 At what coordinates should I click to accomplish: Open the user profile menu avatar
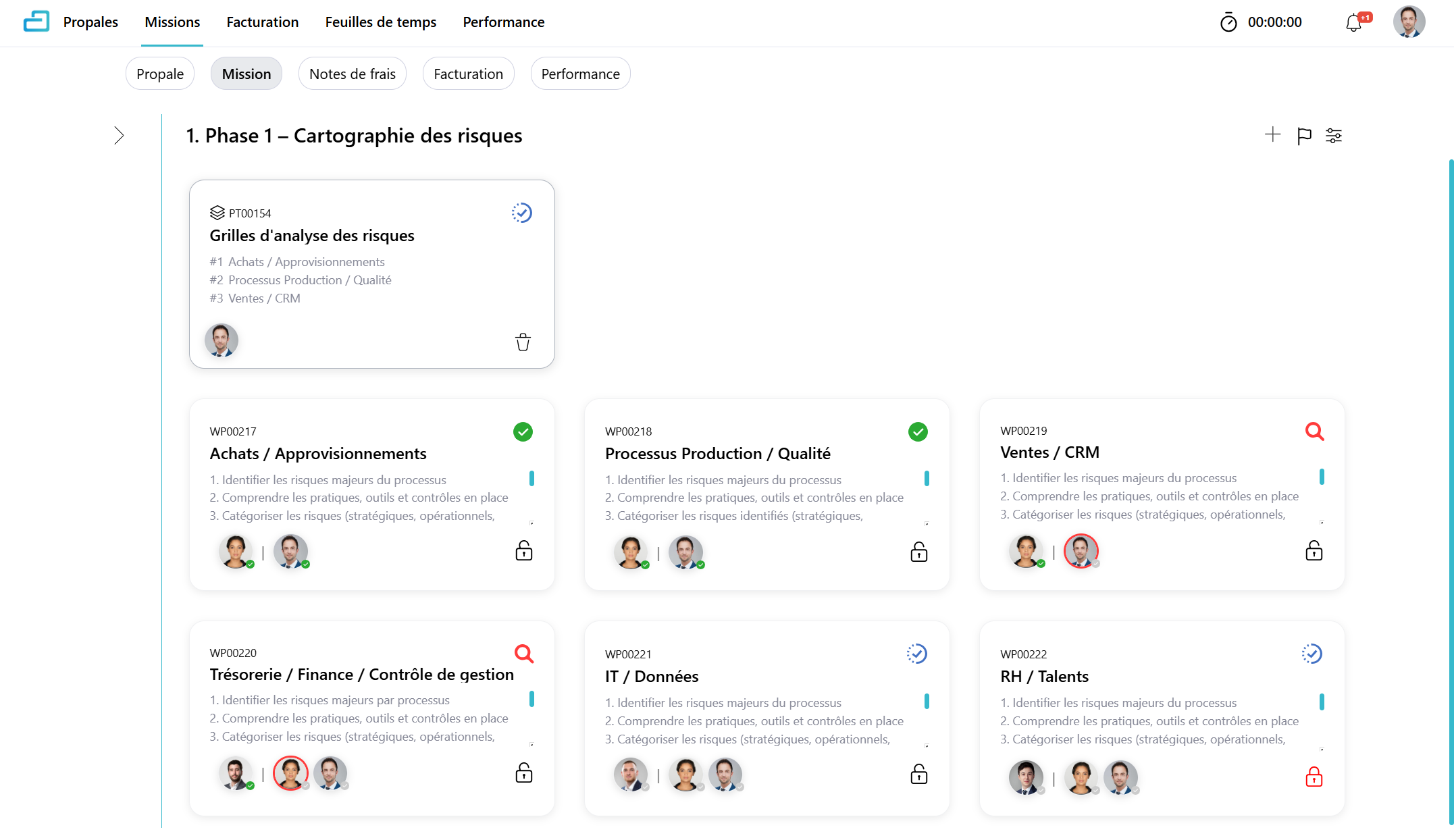coord(1409,22)
